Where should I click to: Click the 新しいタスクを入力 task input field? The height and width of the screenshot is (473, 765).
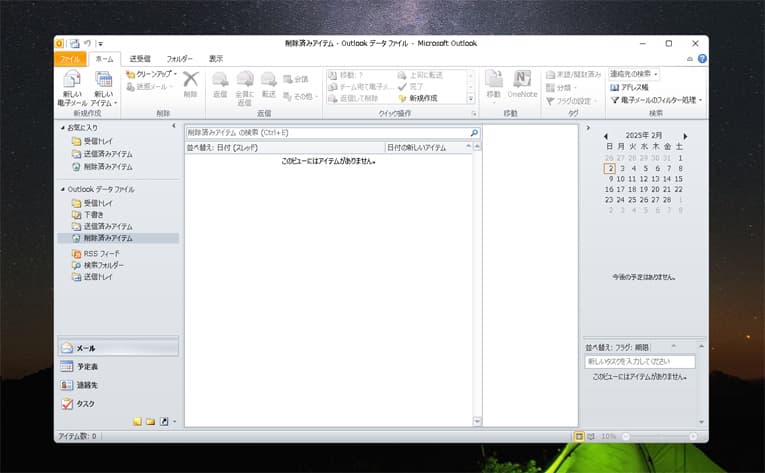(x=640, y=361)
